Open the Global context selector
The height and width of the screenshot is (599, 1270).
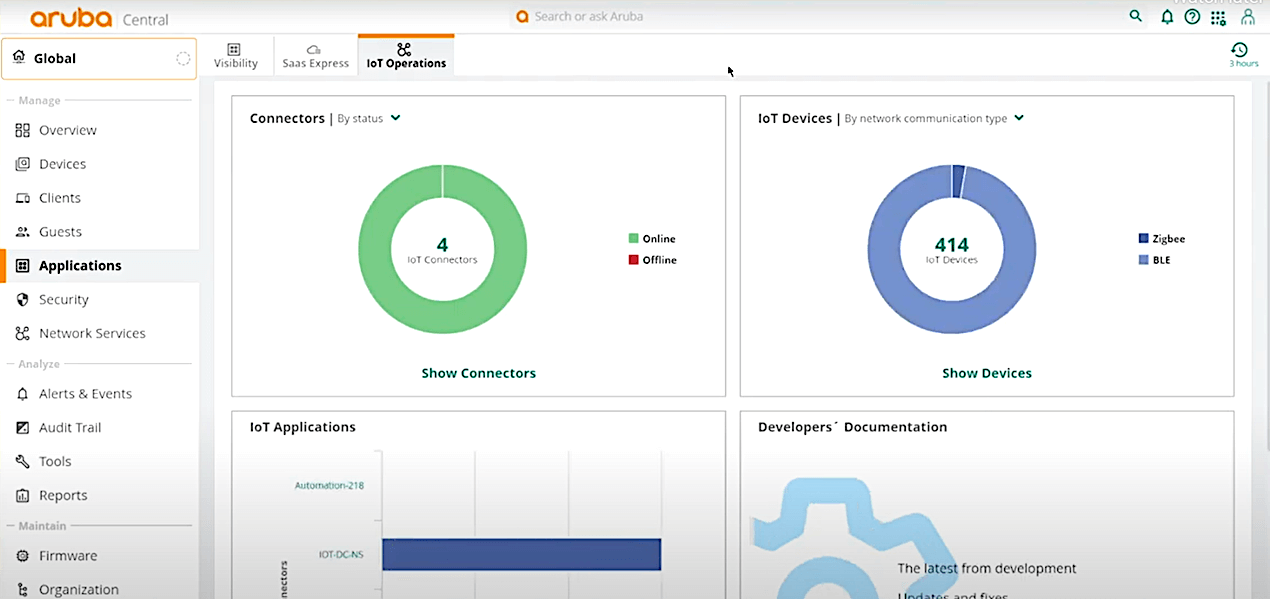point(99,58)
